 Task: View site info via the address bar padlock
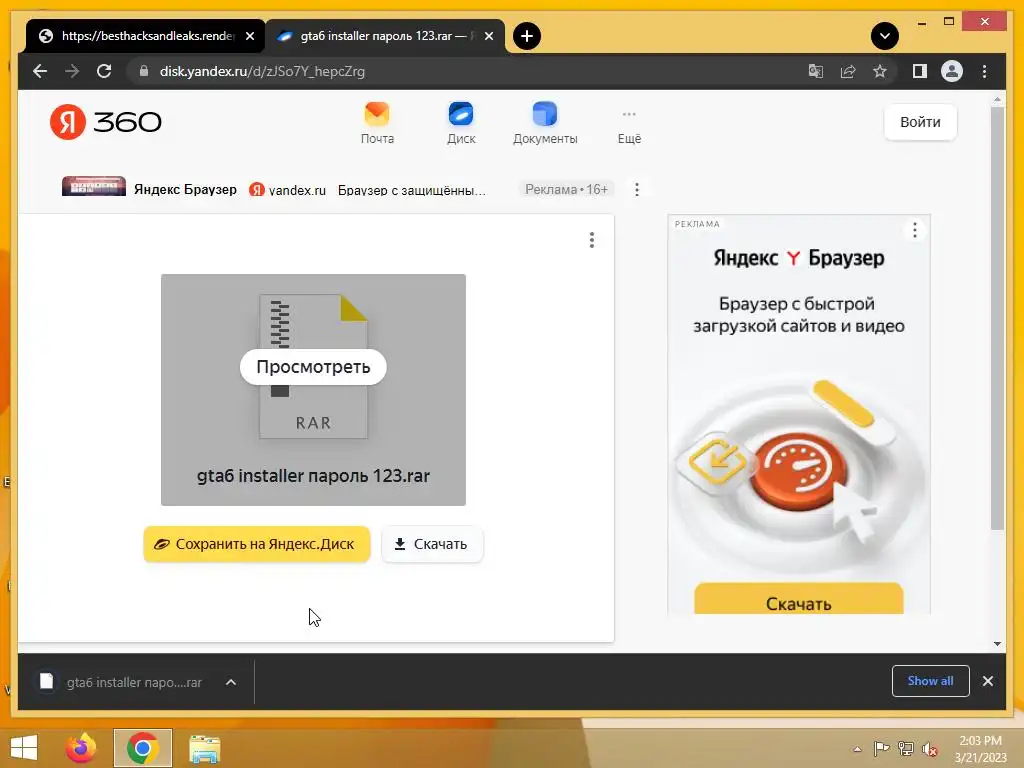pos(144,71)
